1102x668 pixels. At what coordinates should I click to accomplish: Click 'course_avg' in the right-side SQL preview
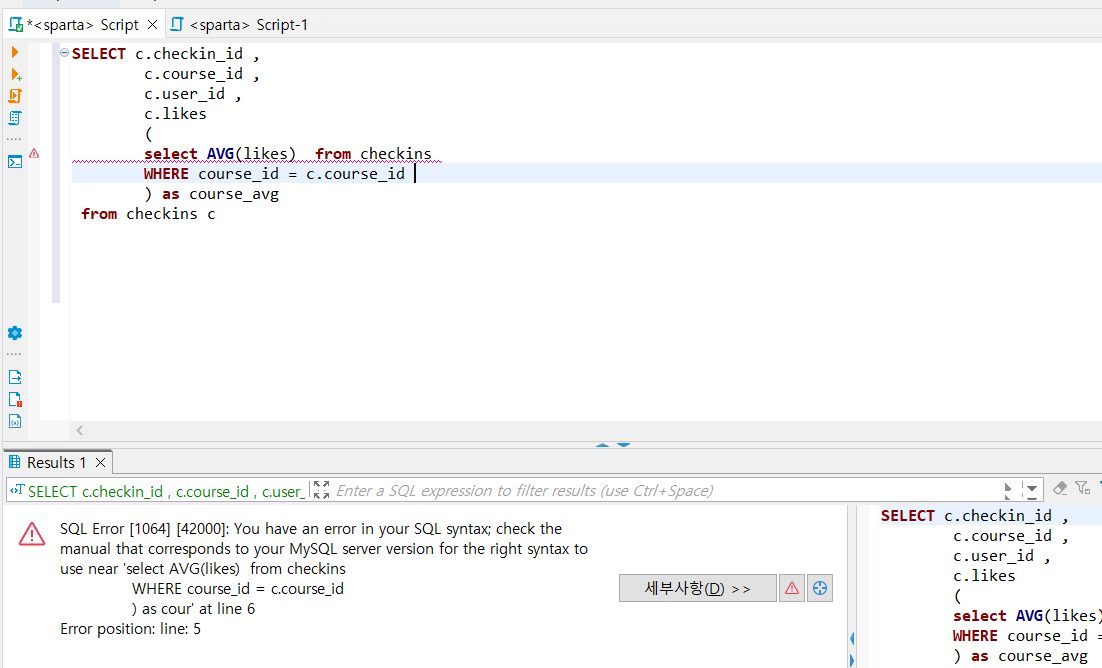pyautogui.click(x=1043, y=656)
